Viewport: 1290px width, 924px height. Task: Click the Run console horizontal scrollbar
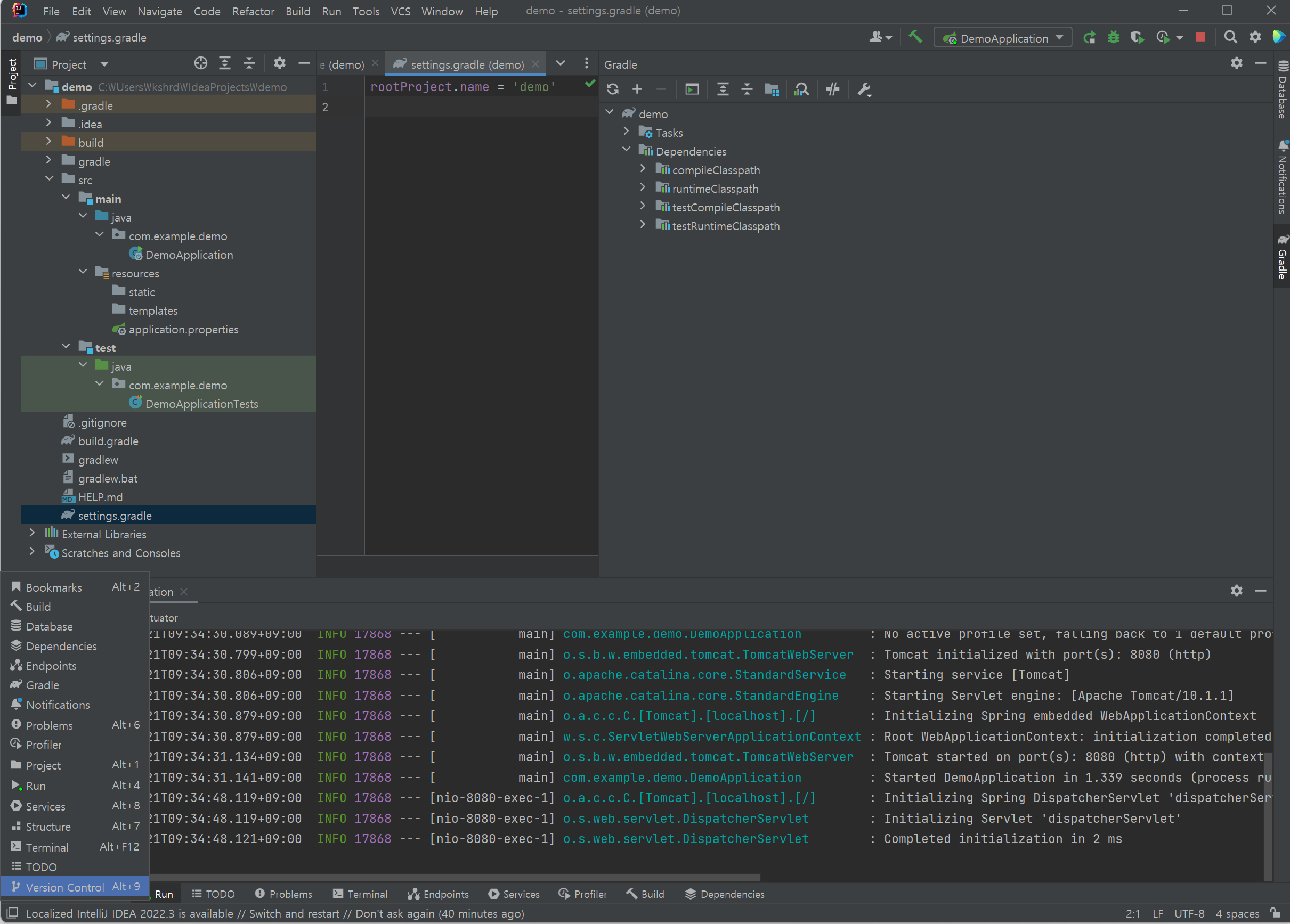point(455,877)
